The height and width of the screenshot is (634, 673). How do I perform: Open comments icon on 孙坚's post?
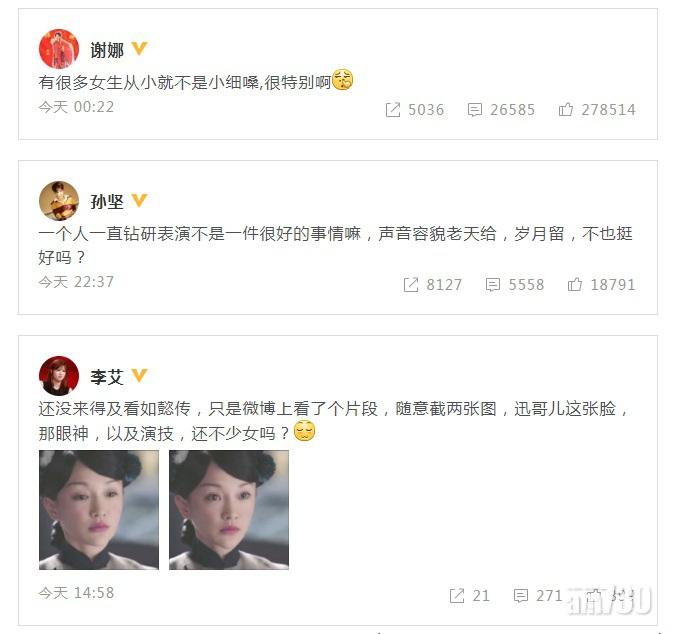click(x=492, y=285)
